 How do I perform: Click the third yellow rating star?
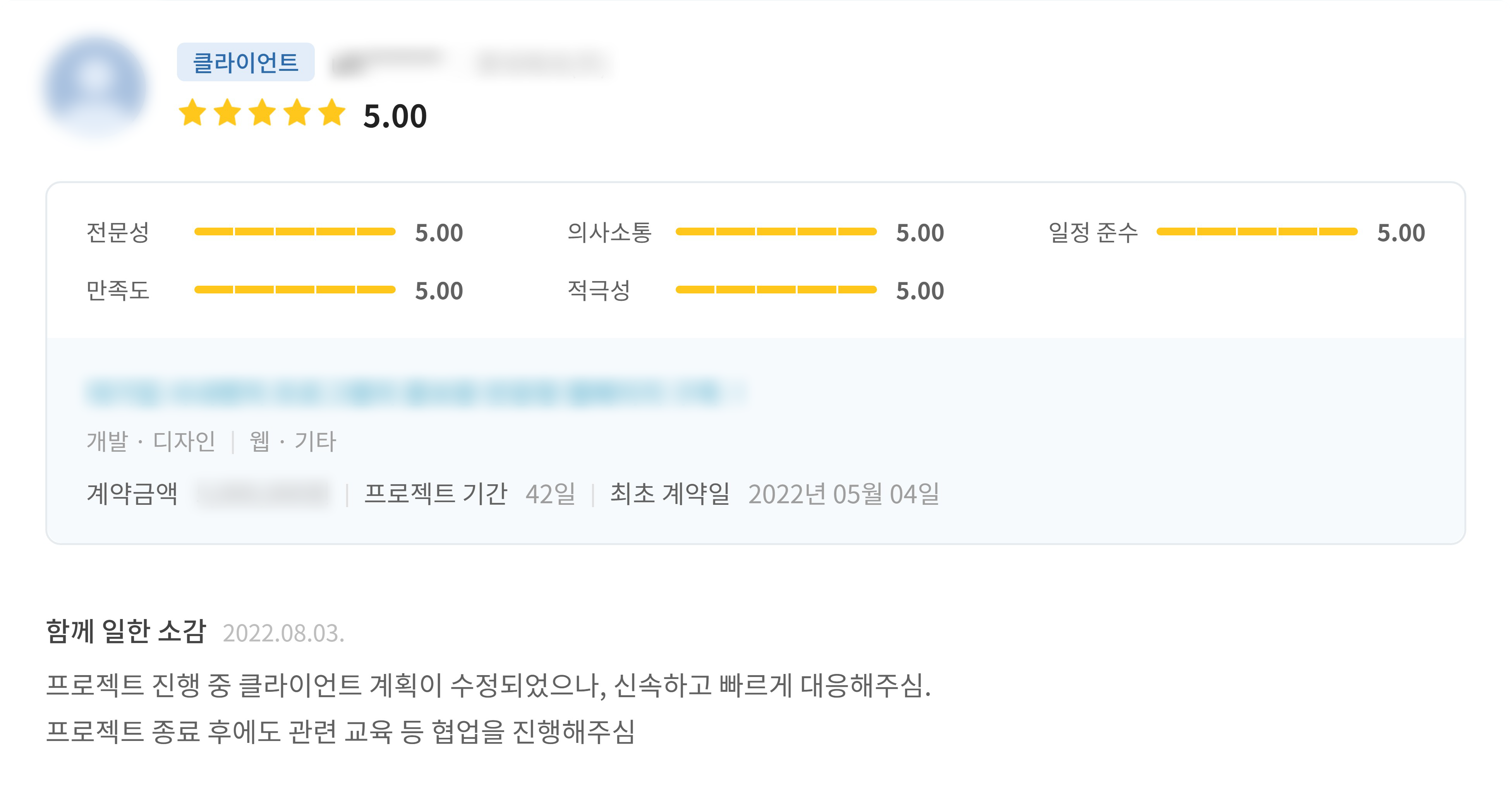(x=263, y=113)
